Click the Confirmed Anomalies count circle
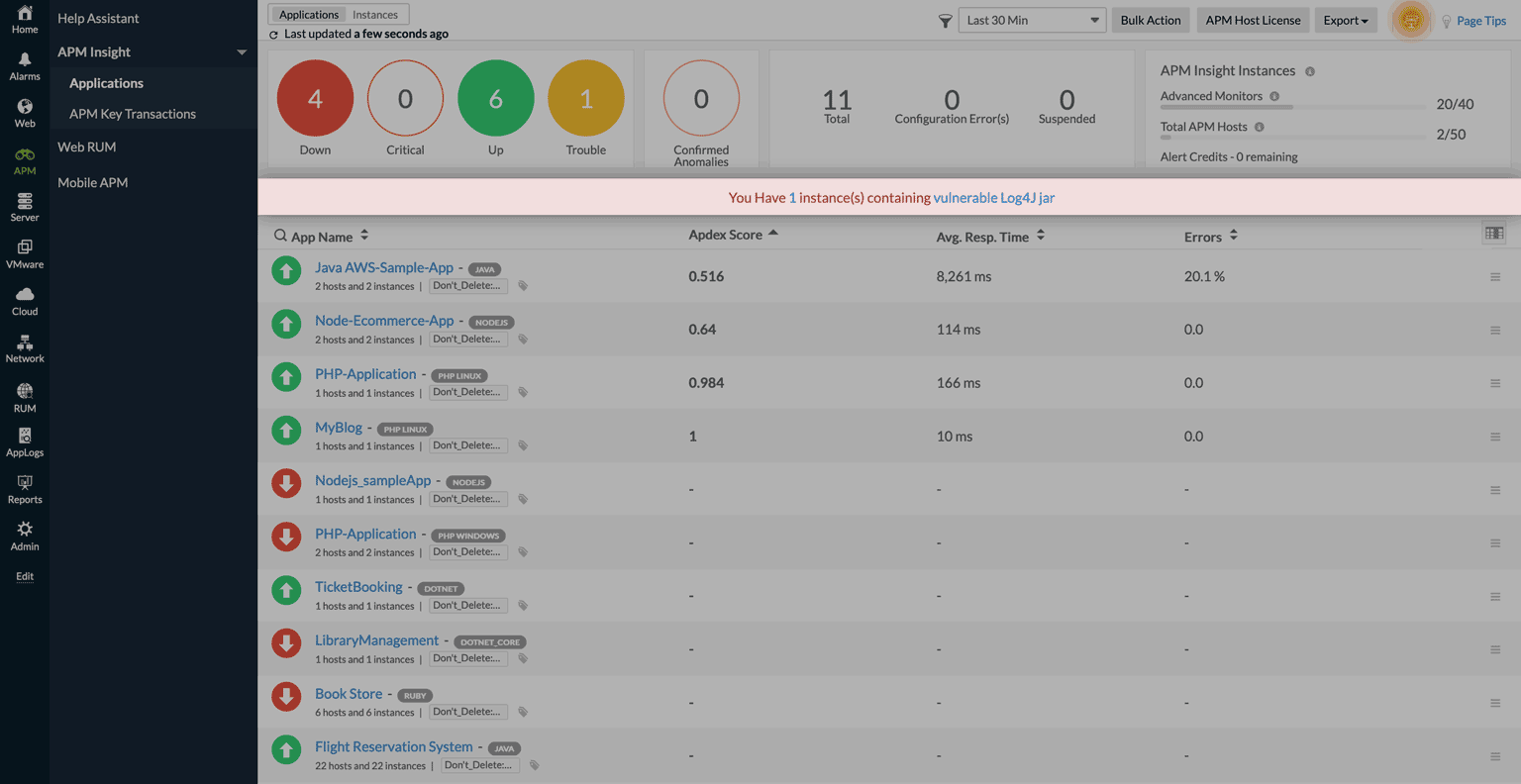The height and width of the screenshot is (784, 1521). (x=701, y=98)
